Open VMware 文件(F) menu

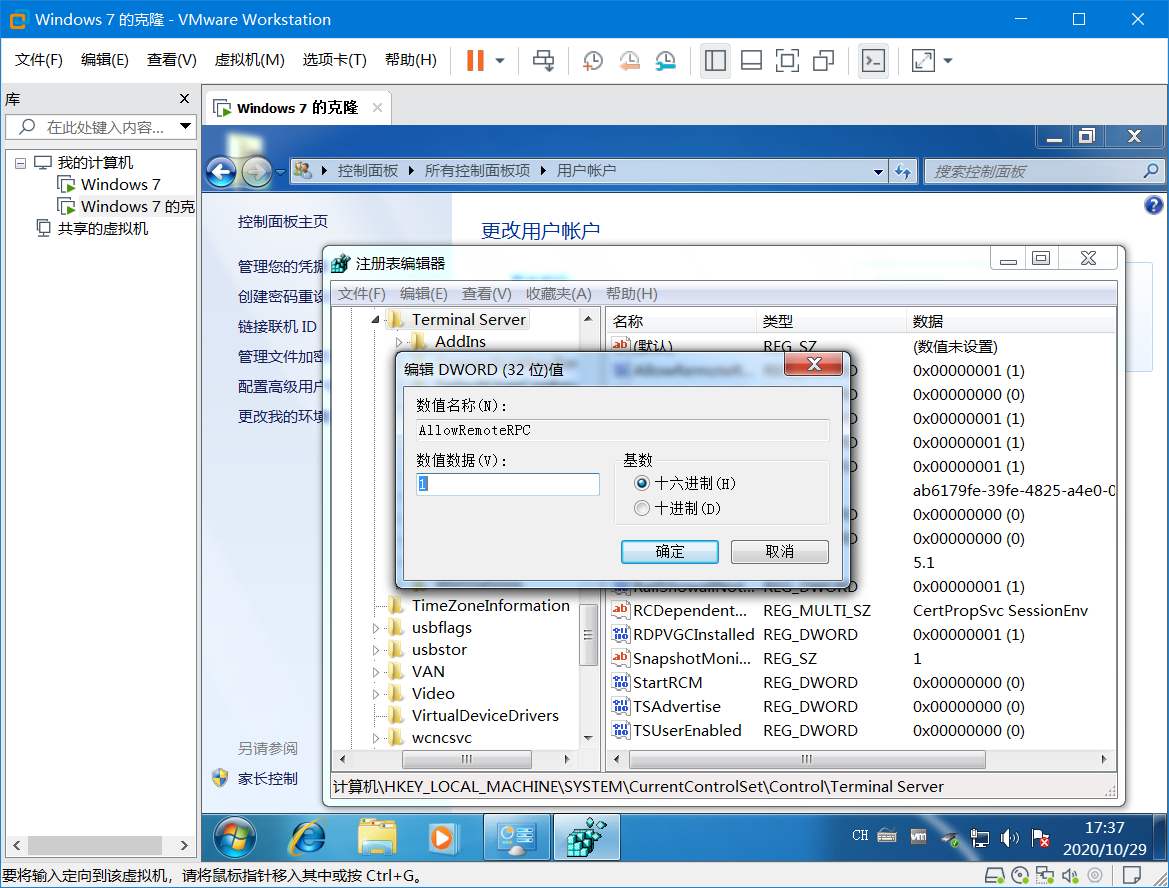[39, 60]
